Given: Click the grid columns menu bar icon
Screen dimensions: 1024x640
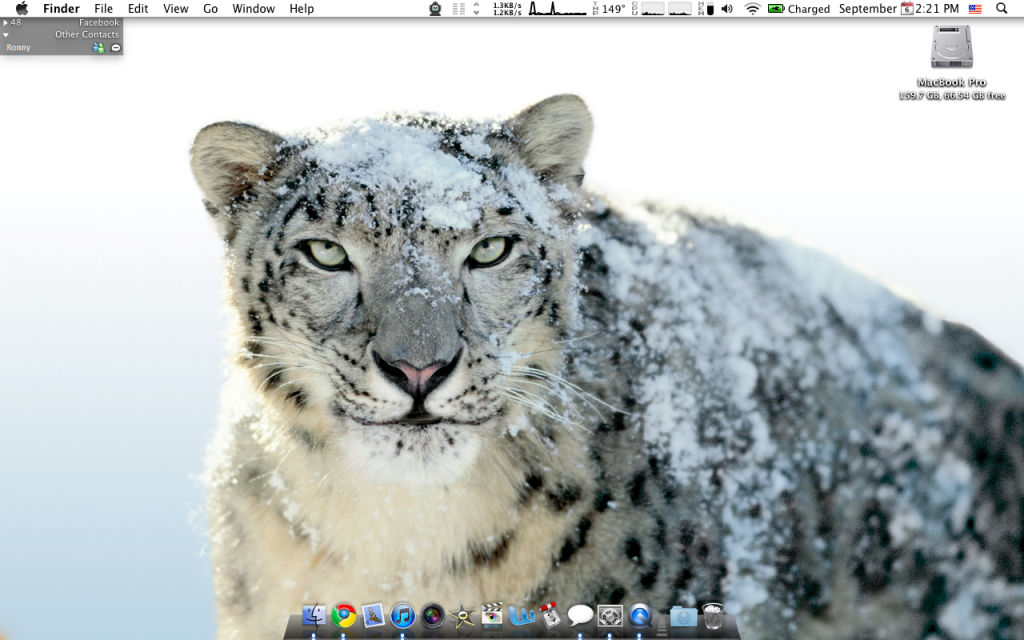Looking at the screenshot, I should pyautogui.click(x=458, y=8).
